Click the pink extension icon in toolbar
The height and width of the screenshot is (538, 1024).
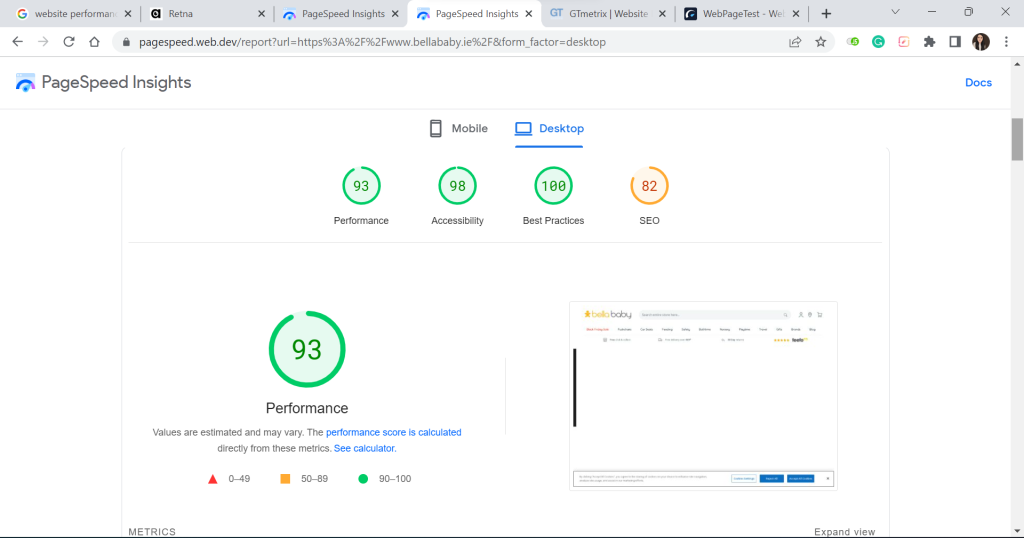pos(904,42)
